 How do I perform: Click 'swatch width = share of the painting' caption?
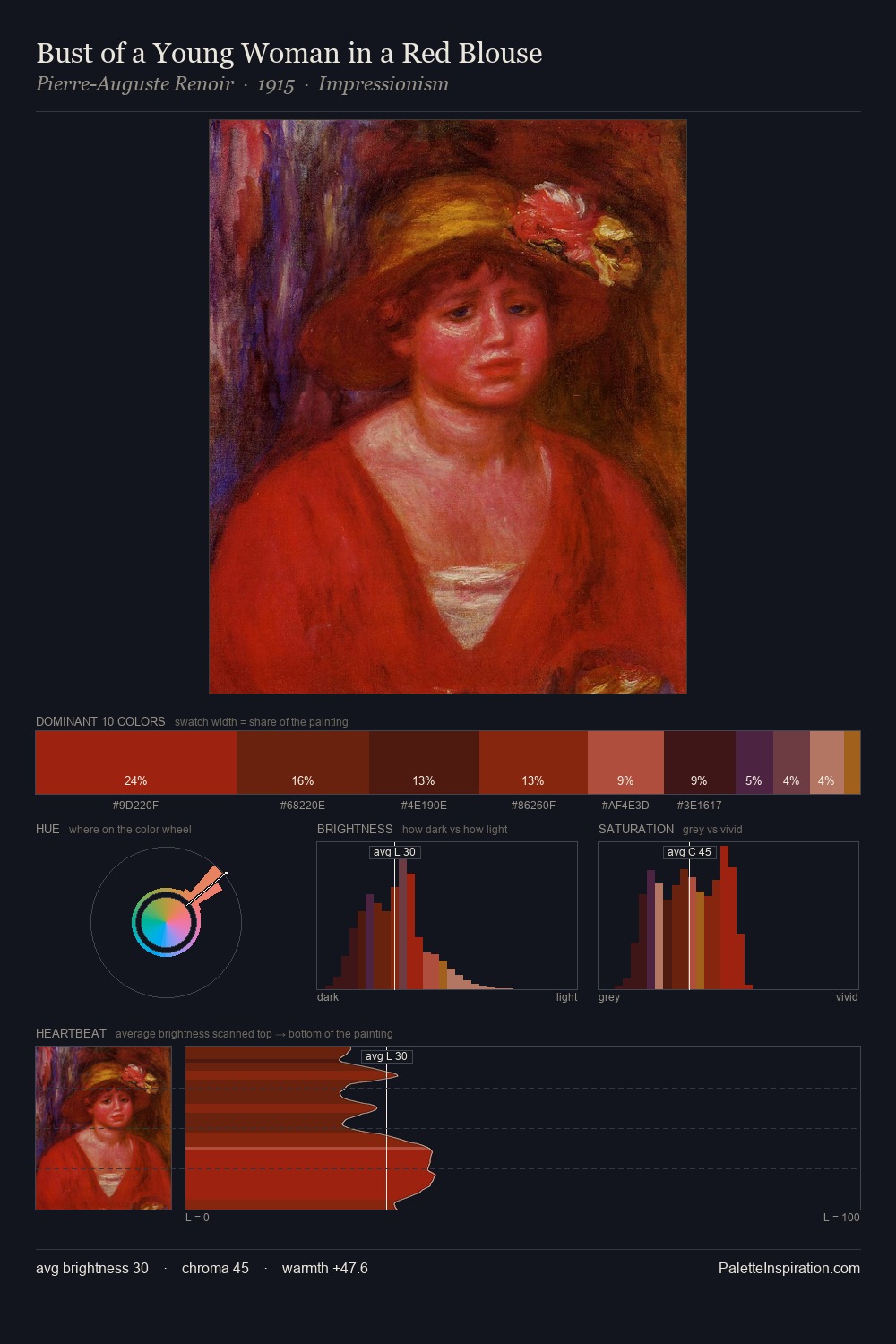[262, 721]
